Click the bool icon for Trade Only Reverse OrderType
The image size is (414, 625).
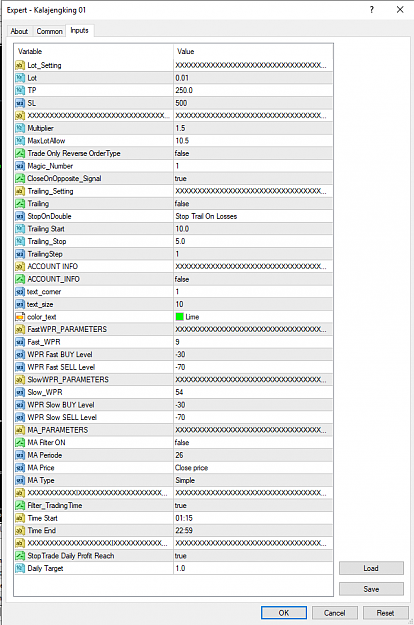(x=20, y=153)
